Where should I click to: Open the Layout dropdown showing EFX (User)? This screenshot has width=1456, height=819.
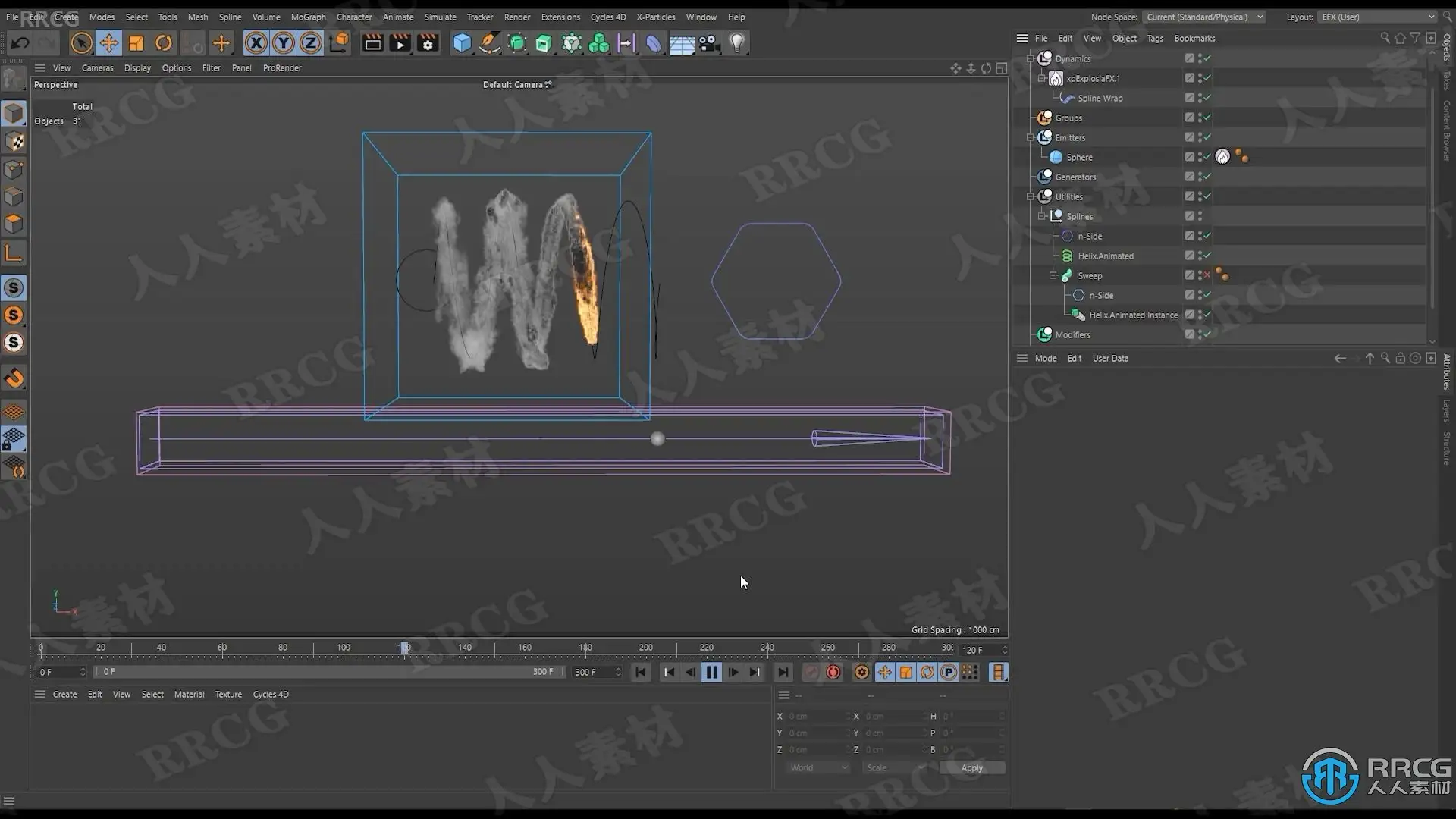(1378, 17)
